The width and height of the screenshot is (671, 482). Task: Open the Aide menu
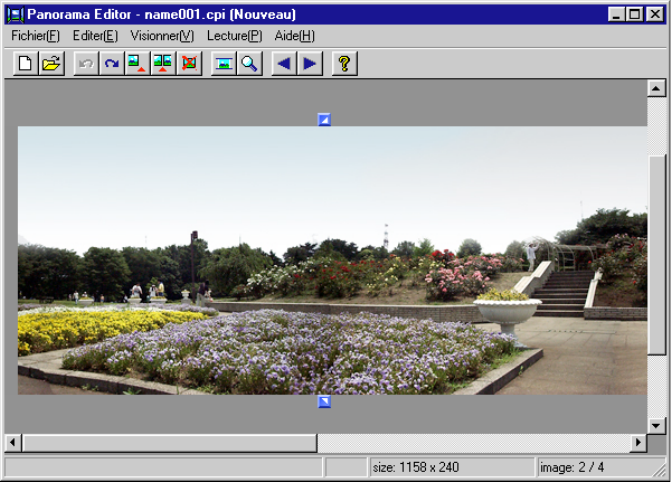click(x=294, y=35)
